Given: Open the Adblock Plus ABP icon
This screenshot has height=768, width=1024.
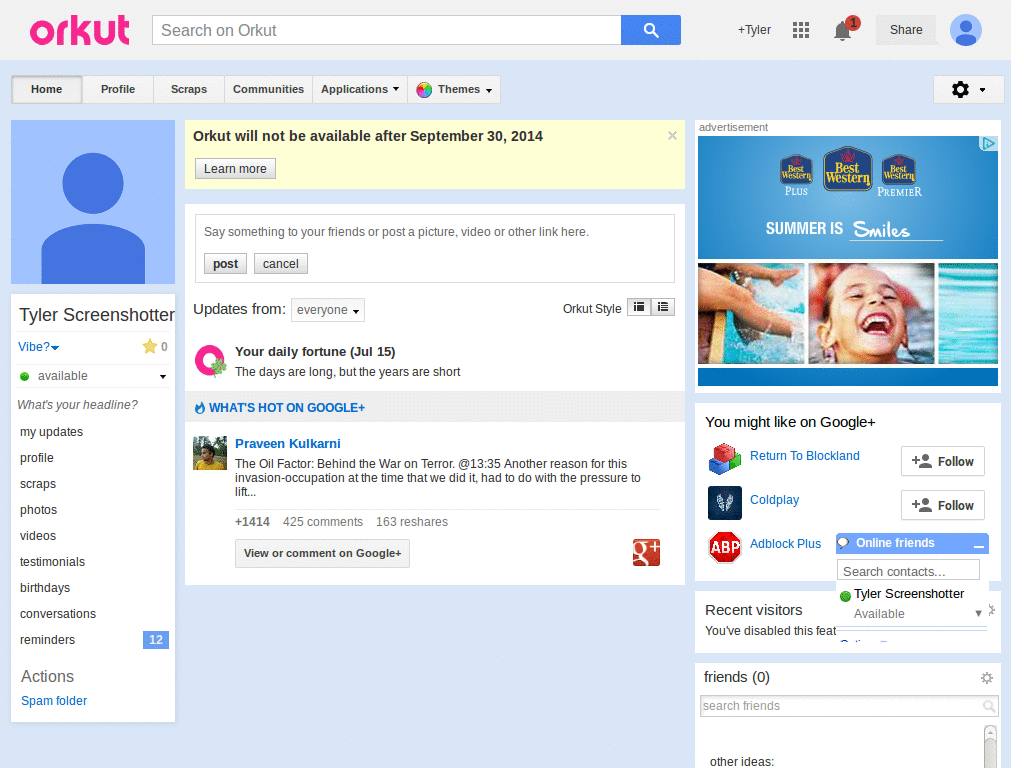Looking at the screenshot, I should pyautogui.click(x=724, y=547).
